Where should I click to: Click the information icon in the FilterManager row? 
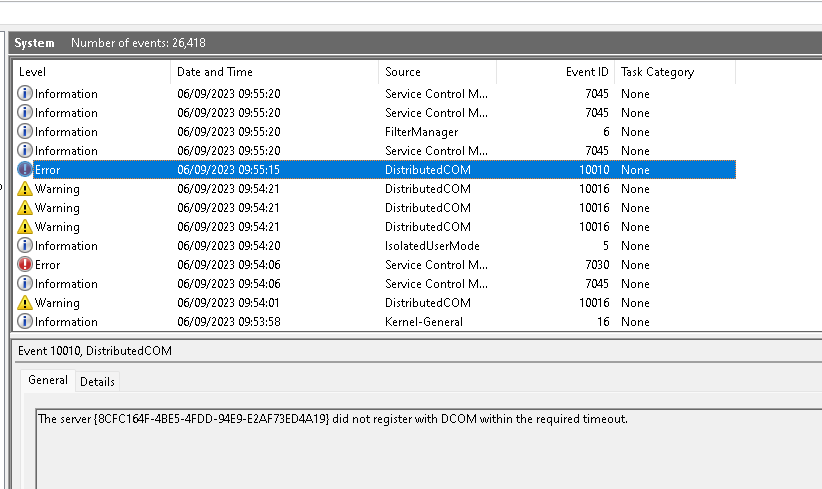[x=25, y=132]
